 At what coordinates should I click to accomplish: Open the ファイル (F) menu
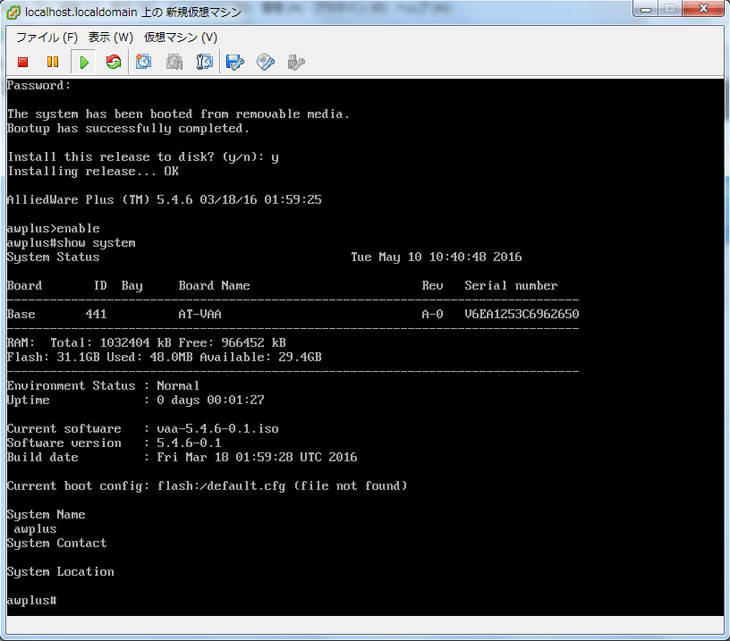46,37
